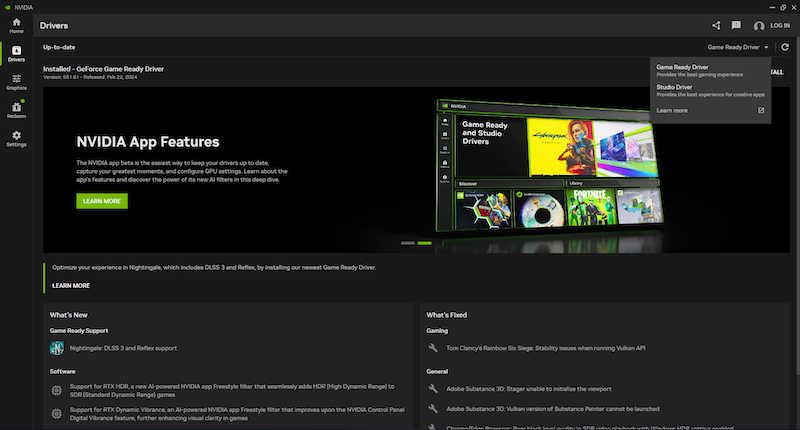Minimize the NVIDIA app window
This screenshot has width=800, height=430.
tap(772, 7)
